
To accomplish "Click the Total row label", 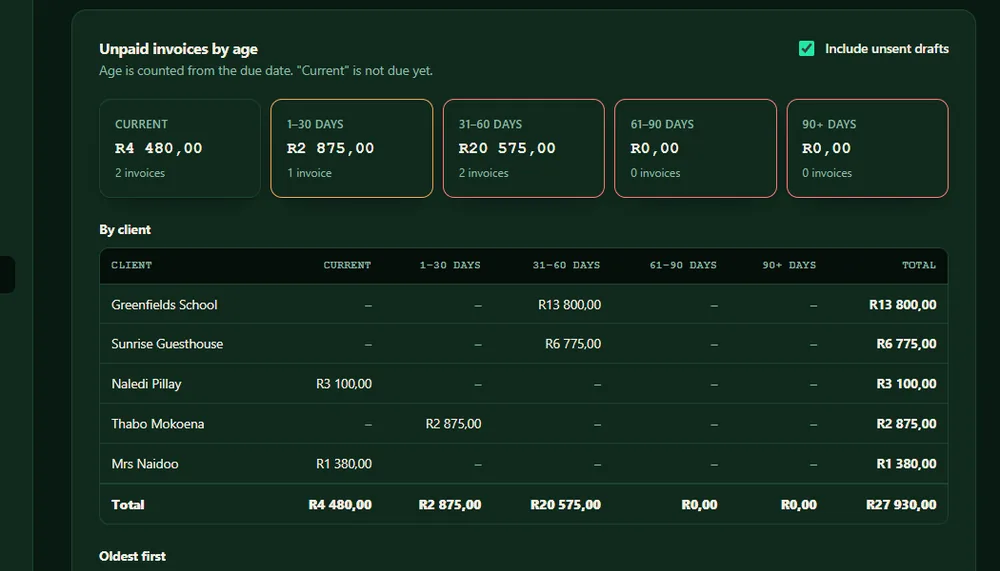I will point(128,505).
